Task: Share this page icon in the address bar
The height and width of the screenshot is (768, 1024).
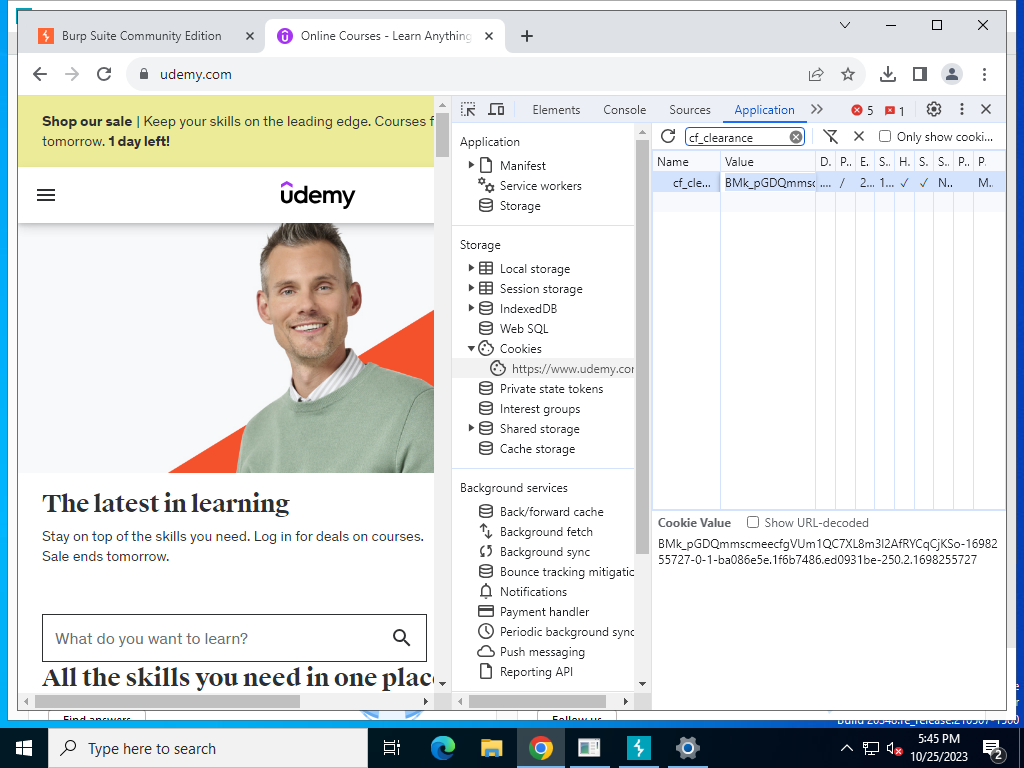Action: click(x=816, y=74)
